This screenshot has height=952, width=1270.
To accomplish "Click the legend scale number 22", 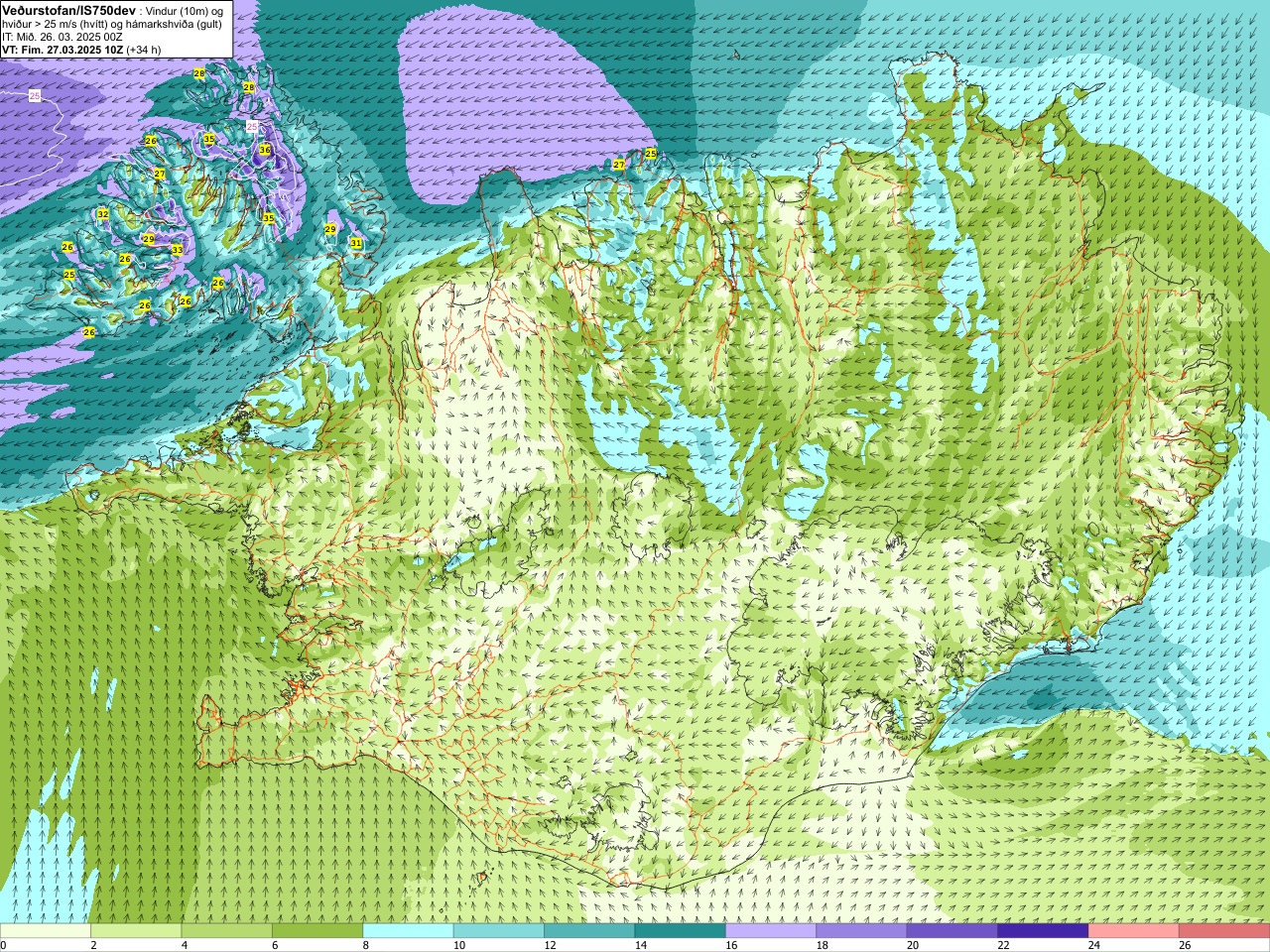I will tap(1003, 945).
